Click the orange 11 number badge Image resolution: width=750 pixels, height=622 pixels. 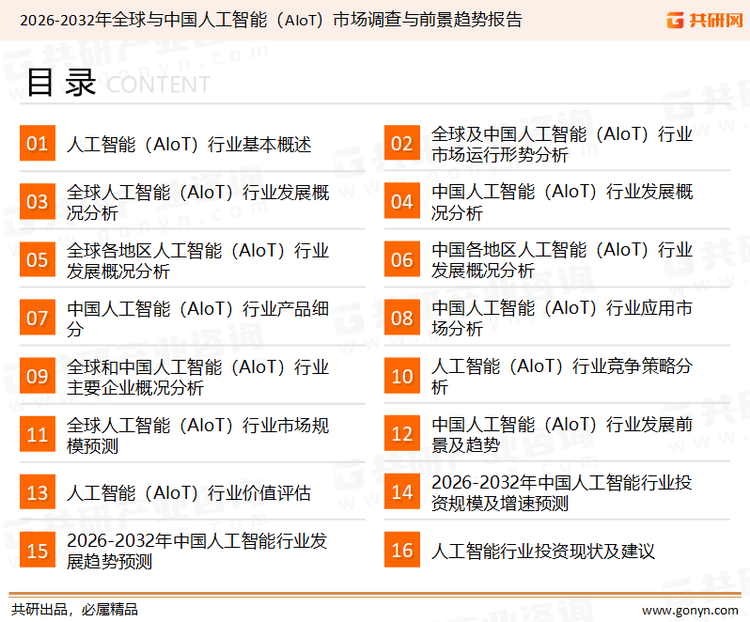(37, 435)
